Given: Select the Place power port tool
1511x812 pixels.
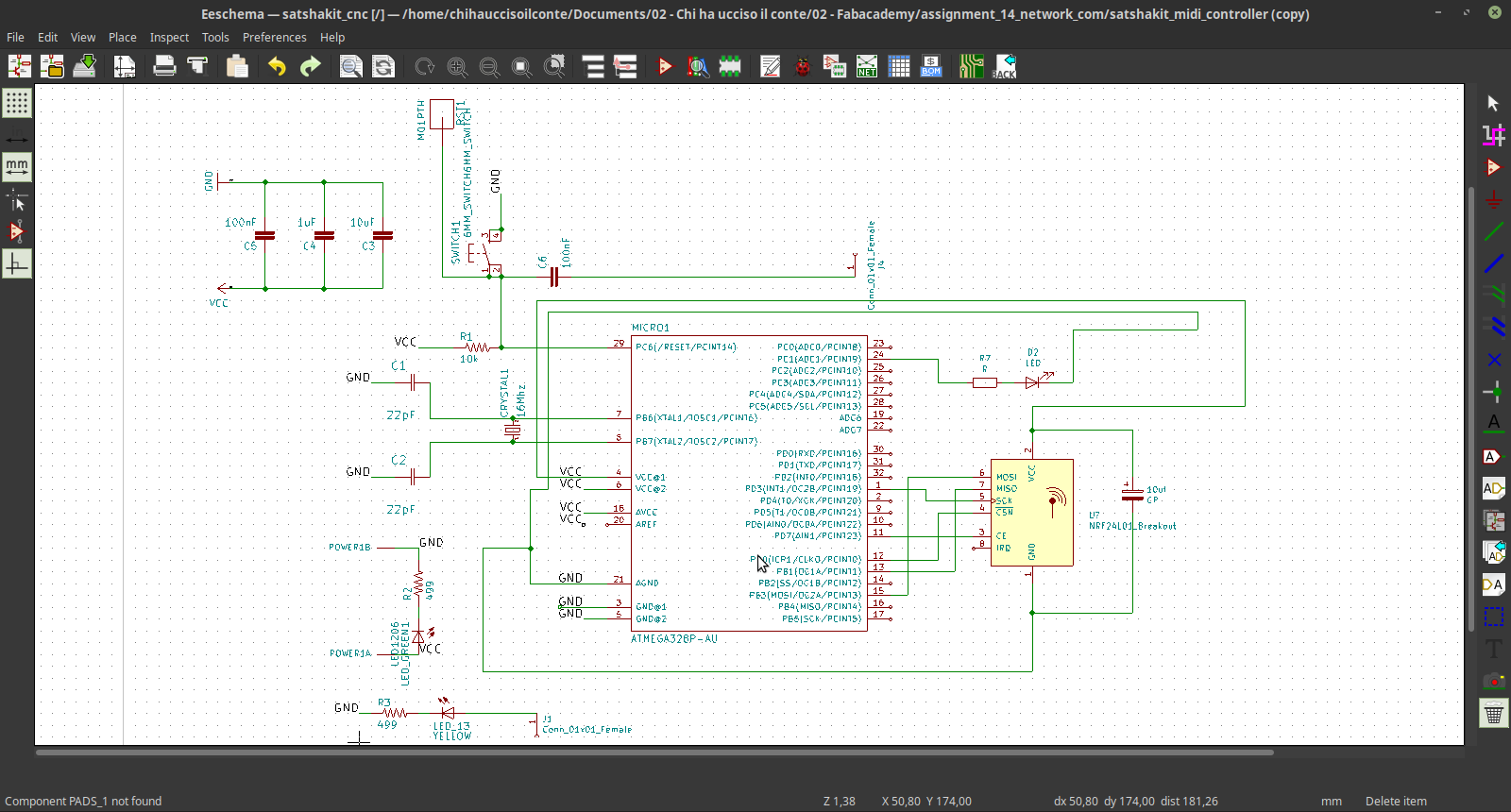Looking at the screenshot, I should click(1493, 199).
